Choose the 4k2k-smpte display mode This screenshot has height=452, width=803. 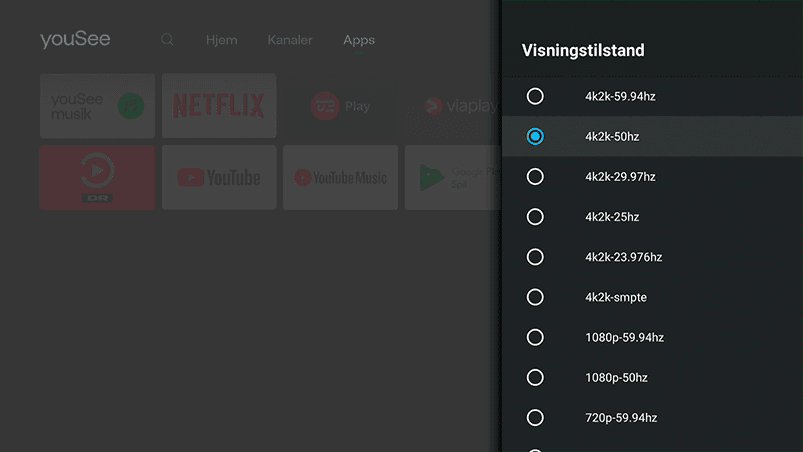pyautogui.click(x=535, y=297)
